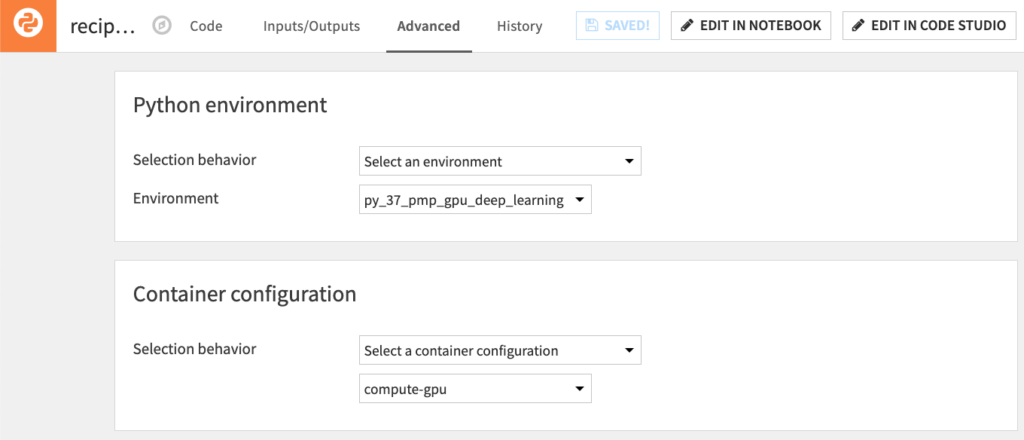Open the 'Select a container configuration' dropdown

point(499,351)
